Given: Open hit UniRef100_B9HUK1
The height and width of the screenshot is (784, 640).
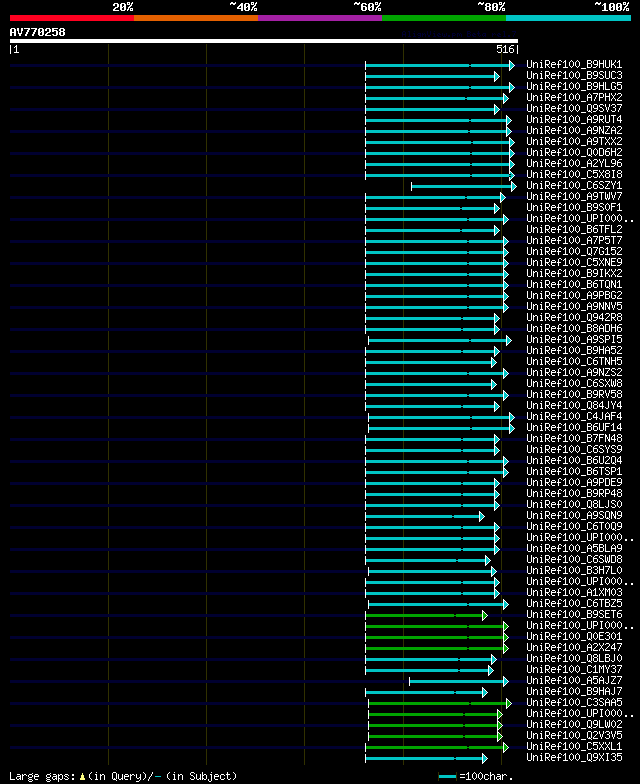Looking at the screenshot, I should point(574,64).
